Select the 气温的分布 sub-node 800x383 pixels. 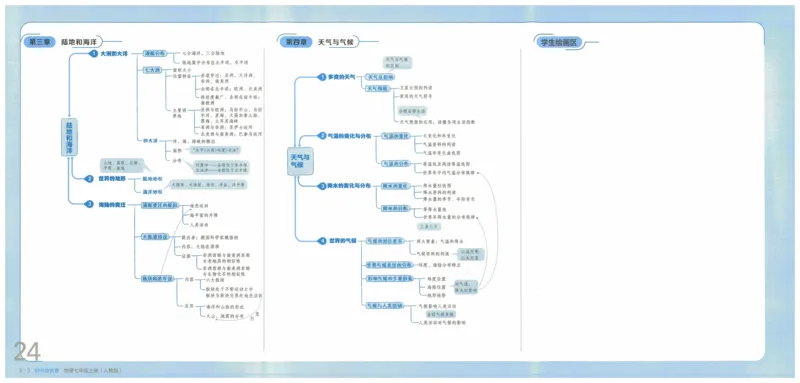pyautogui.click(x=396, y=163)
